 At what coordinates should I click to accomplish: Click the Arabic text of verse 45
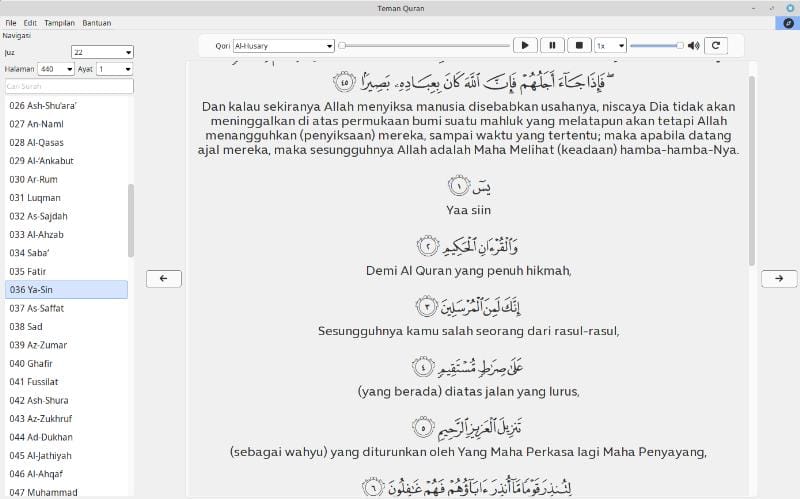pyautogui.click(x=473, y=82)
